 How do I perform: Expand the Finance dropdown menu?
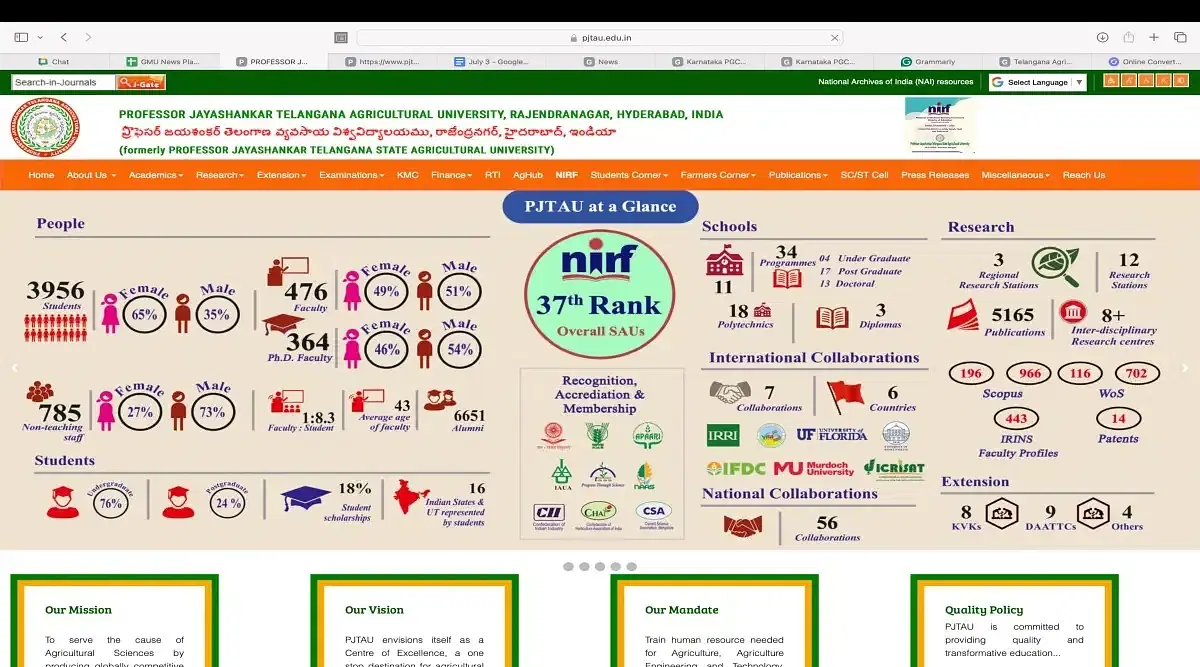point(451,175)
